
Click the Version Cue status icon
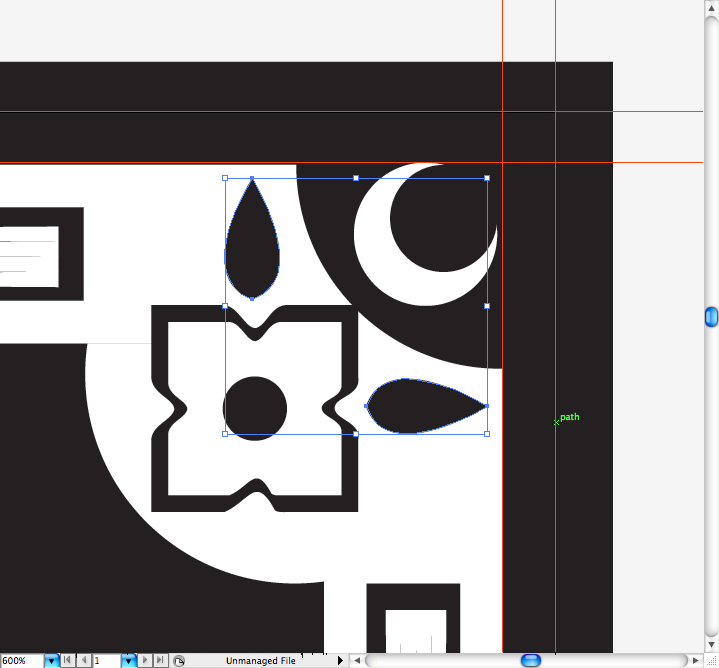179,661
